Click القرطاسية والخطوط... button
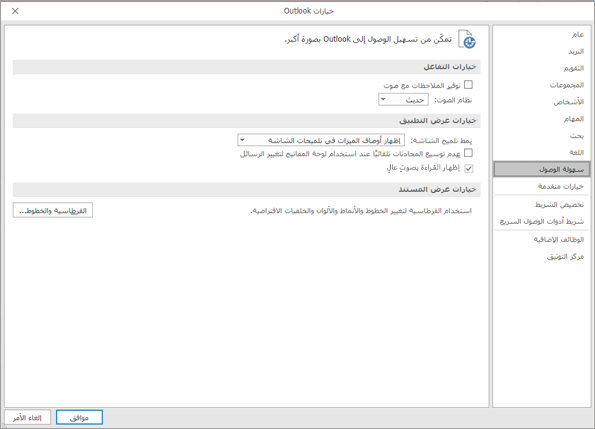The image size is (595, 429). pos(53,210)
